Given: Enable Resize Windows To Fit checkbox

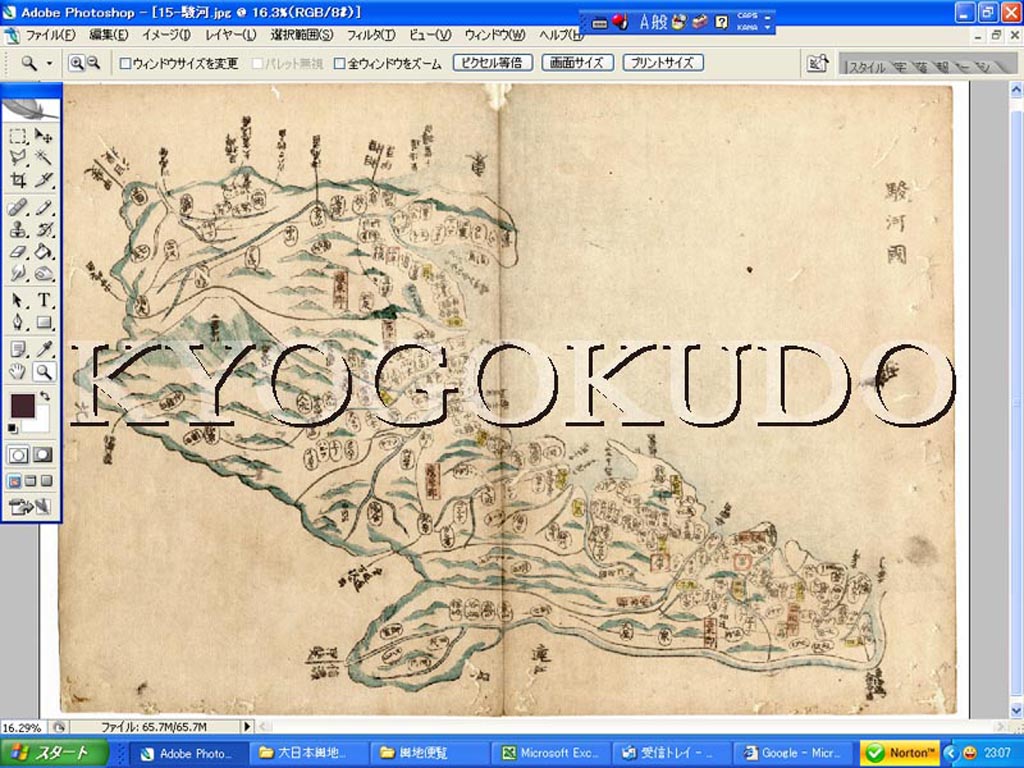Looking at the screenshot, I should [x=125, y=63].
